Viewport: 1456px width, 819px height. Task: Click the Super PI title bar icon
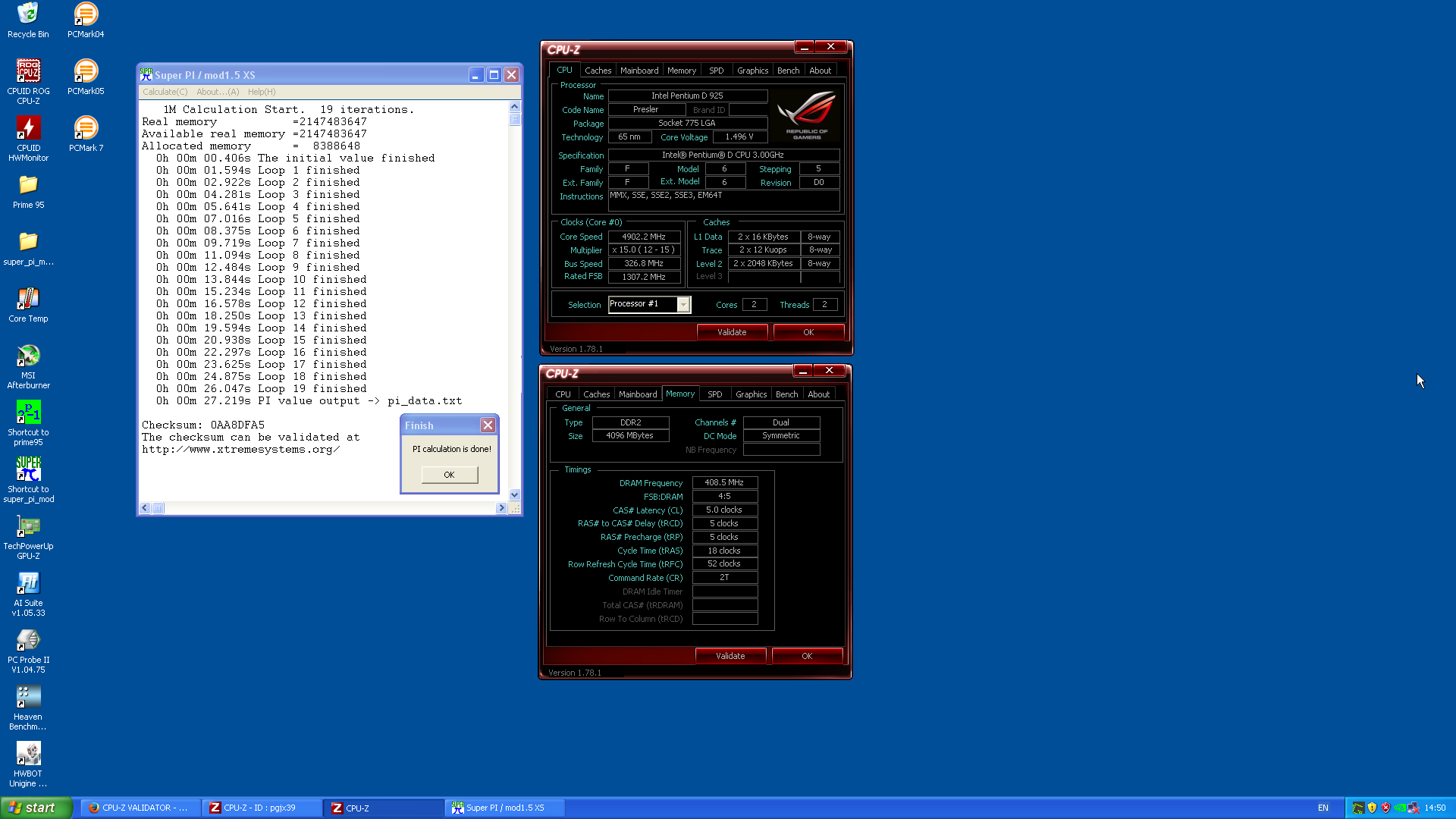pos(146,74)
